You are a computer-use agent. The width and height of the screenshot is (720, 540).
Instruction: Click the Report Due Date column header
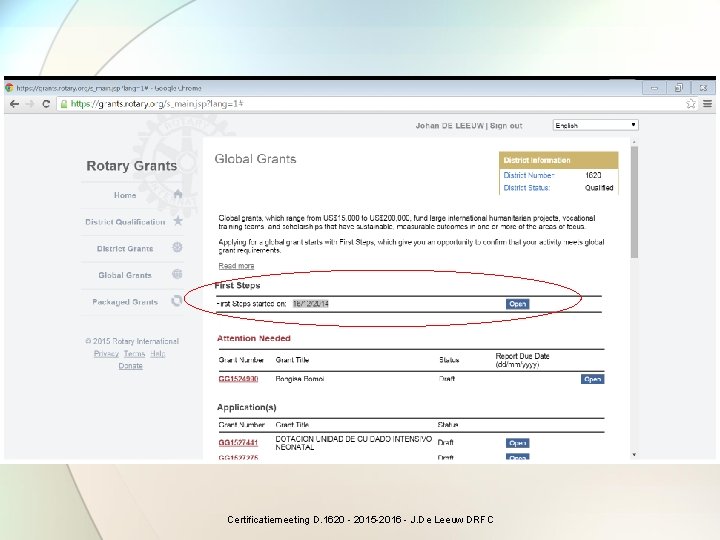tap(523, 360)
